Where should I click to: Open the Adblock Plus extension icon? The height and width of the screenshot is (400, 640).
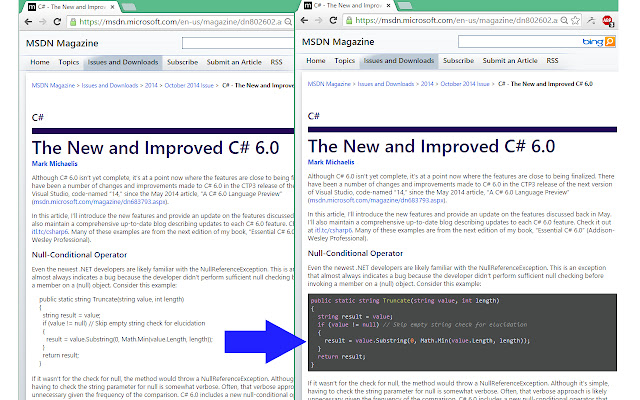coord(608,21)
